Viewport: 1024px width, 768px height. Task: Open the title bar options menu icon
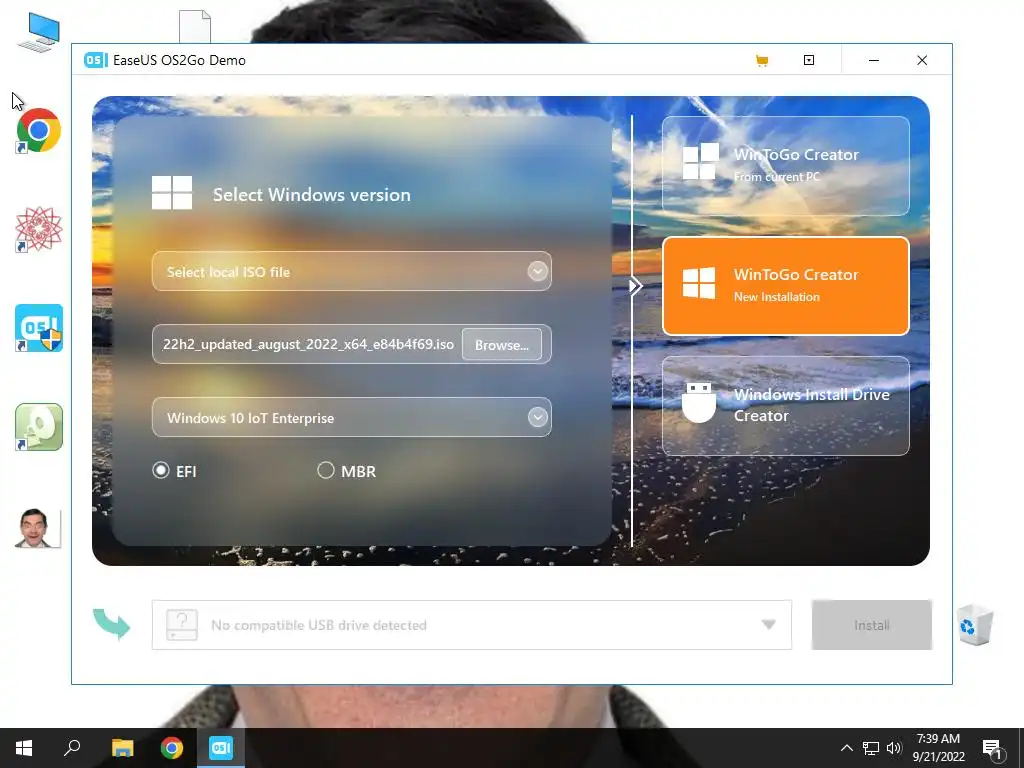(x=808, y=60)
